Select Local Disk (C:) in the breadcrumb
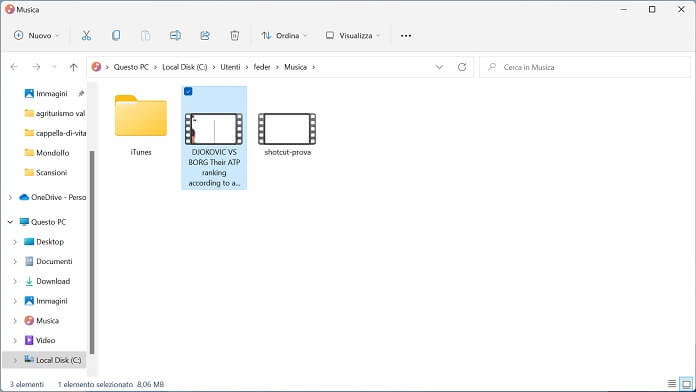 (185, 67)
